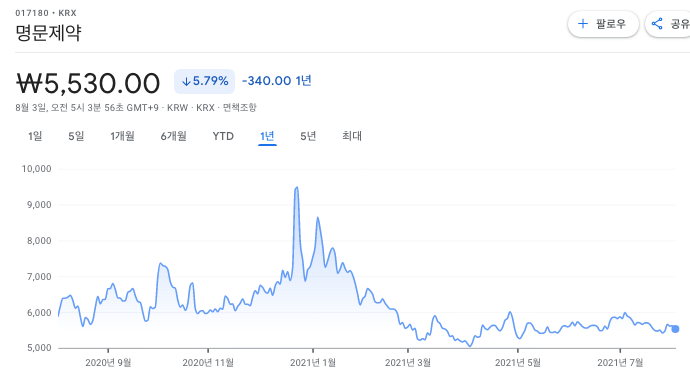Click the 2020년 11월 axis label

pos(208,363)
